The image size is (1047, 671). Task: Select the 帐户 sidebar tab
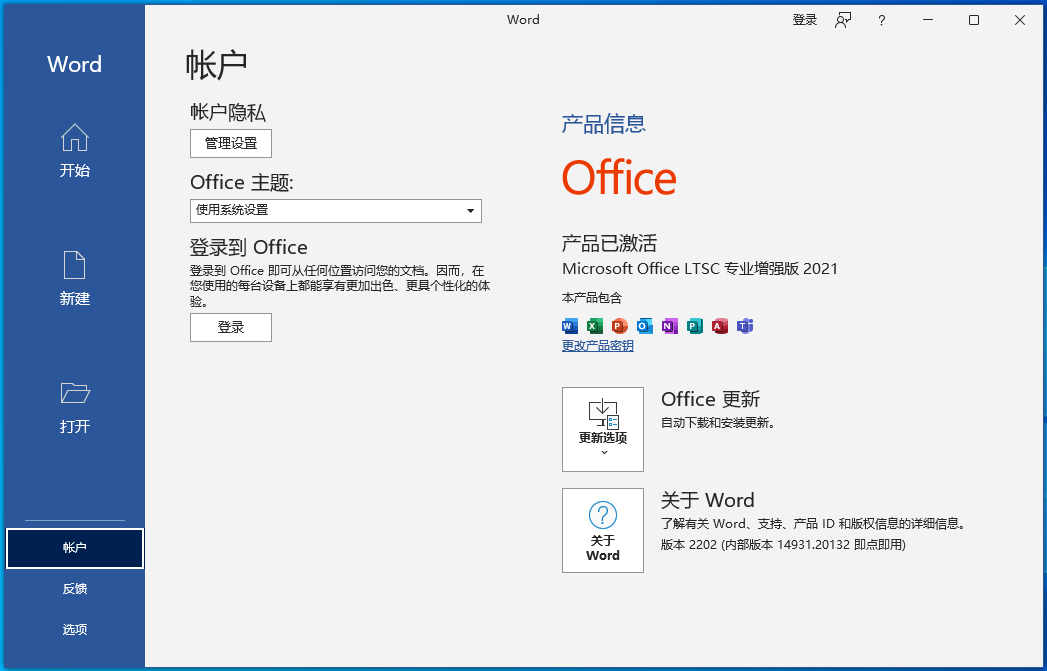tap(75, 548)
